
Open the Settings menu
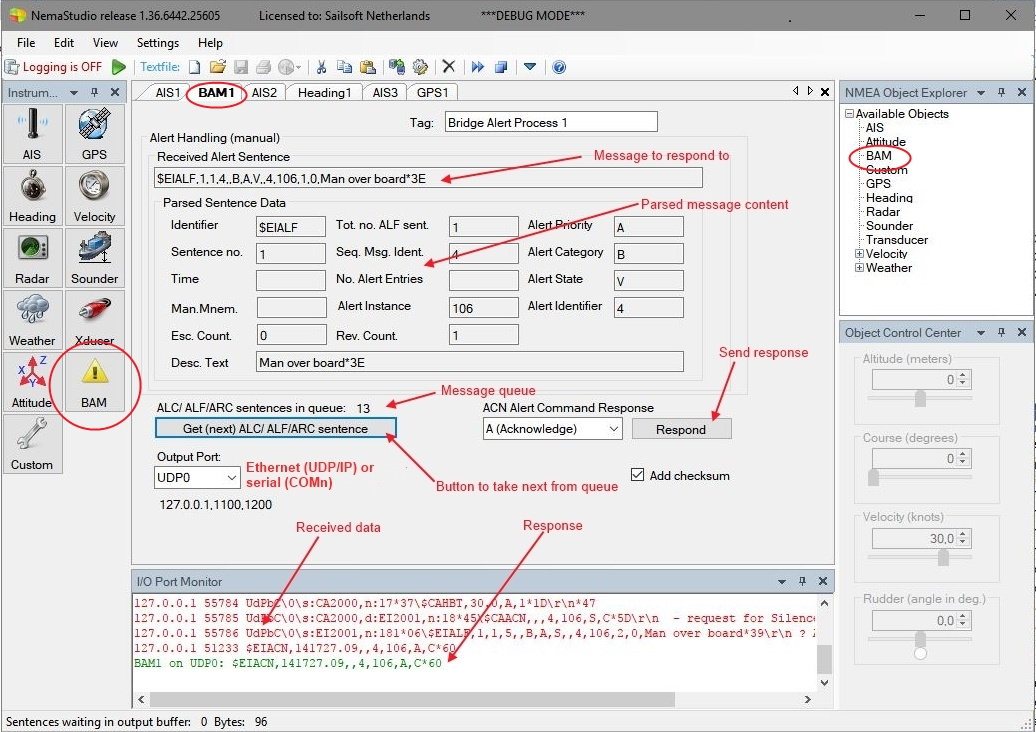[157, 43]
